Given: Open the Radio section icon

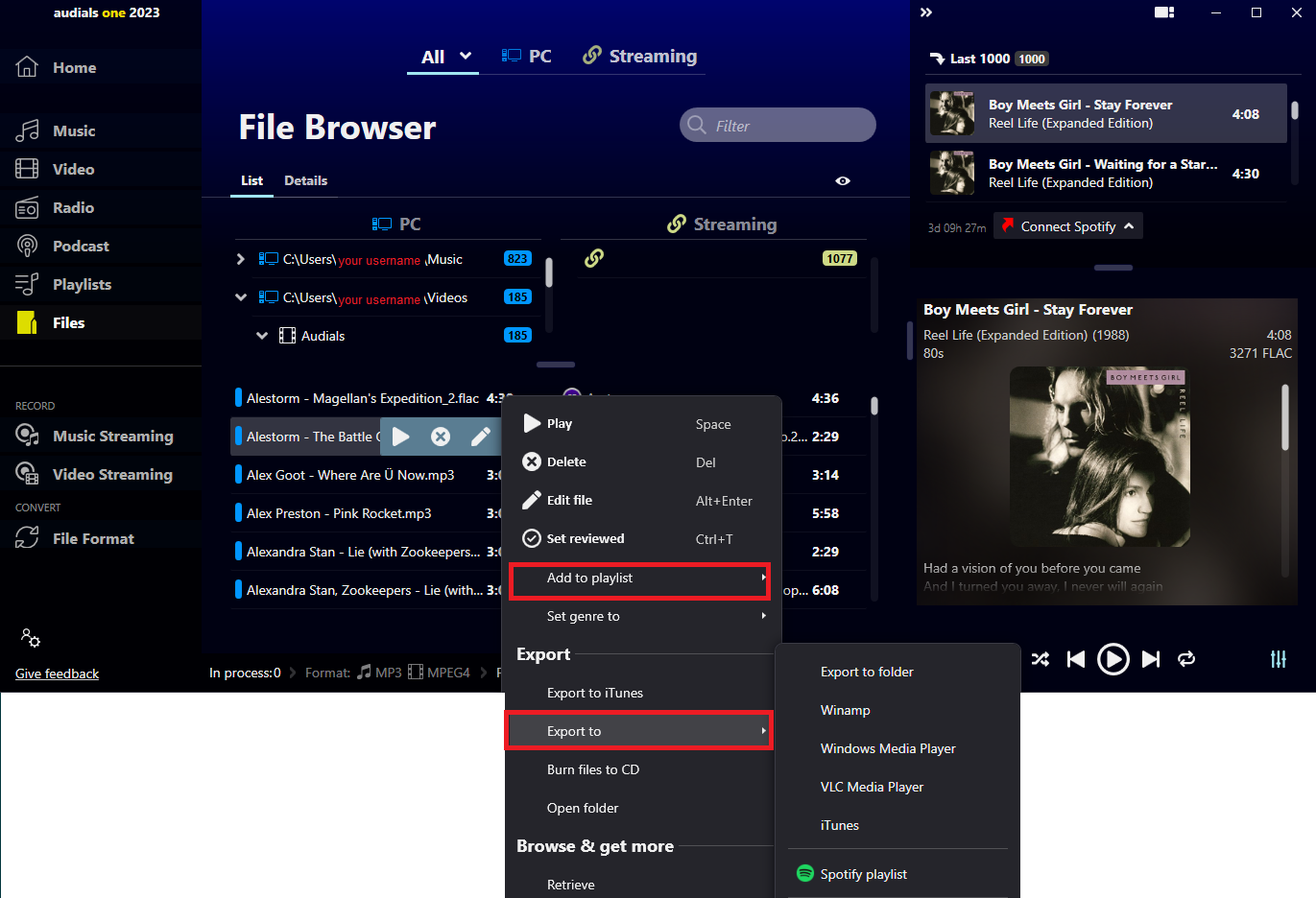Looking at the screenshot, I should [x=27, y=207].
